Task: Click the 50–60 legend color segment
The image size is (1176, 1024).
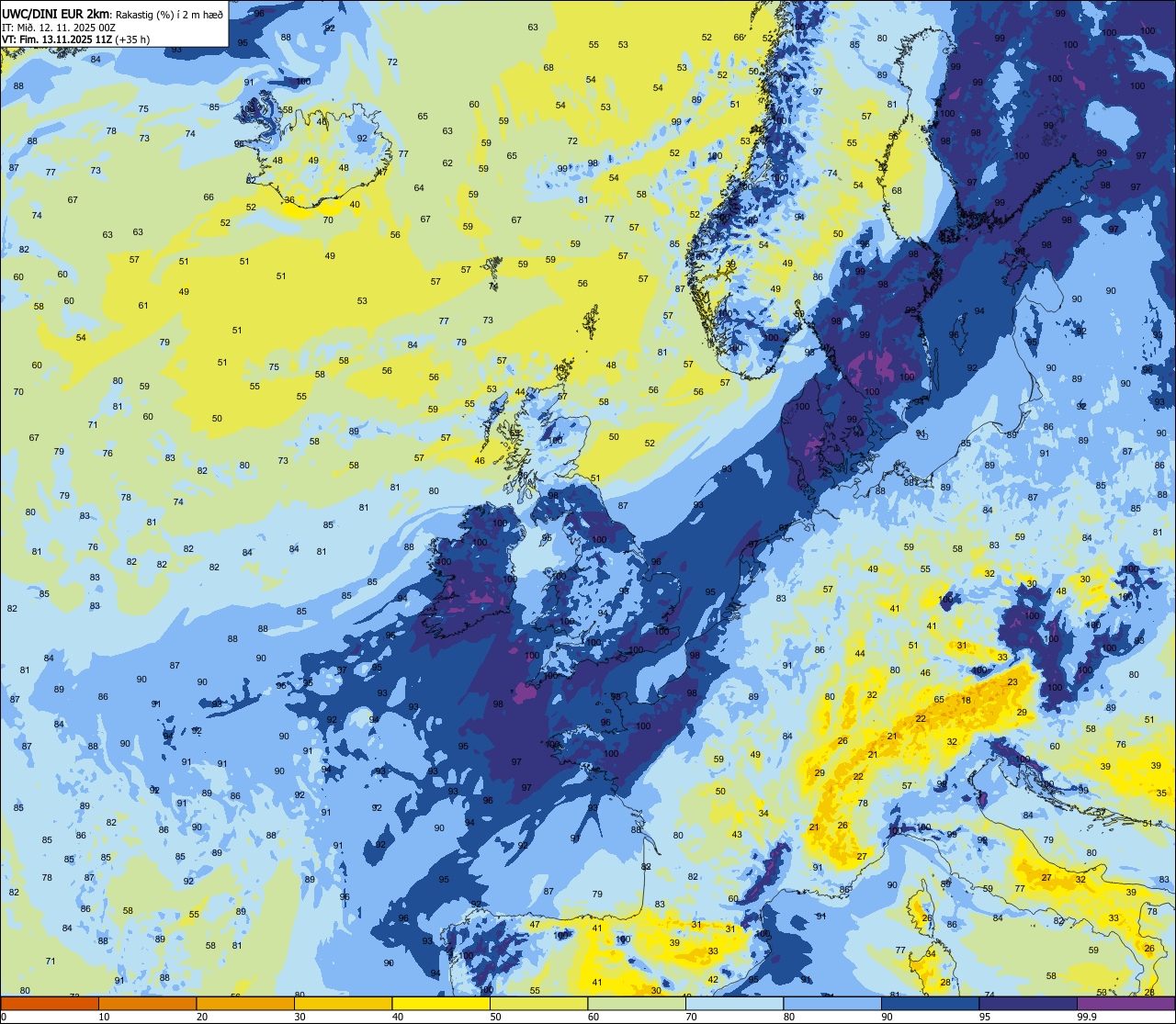Action: [x=538, y=1004]
